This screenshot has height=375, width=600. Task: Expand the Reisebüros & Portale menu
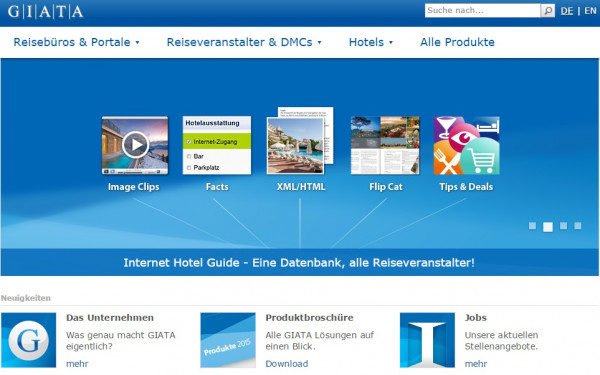[76, 42]
